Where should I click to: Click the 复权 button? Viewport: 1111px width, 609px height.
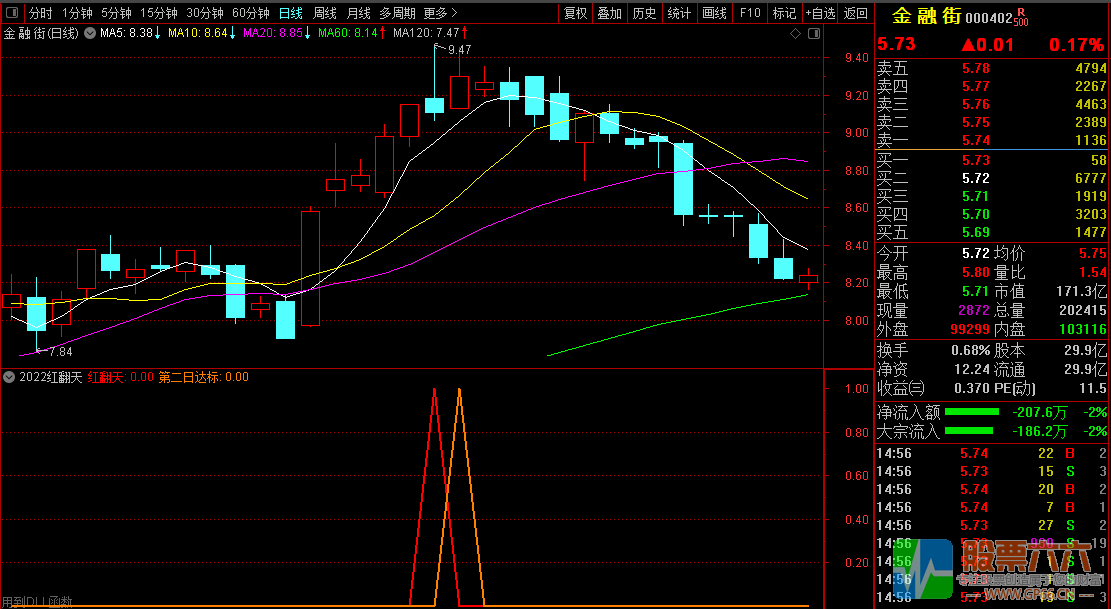click(x=576, y=13)
